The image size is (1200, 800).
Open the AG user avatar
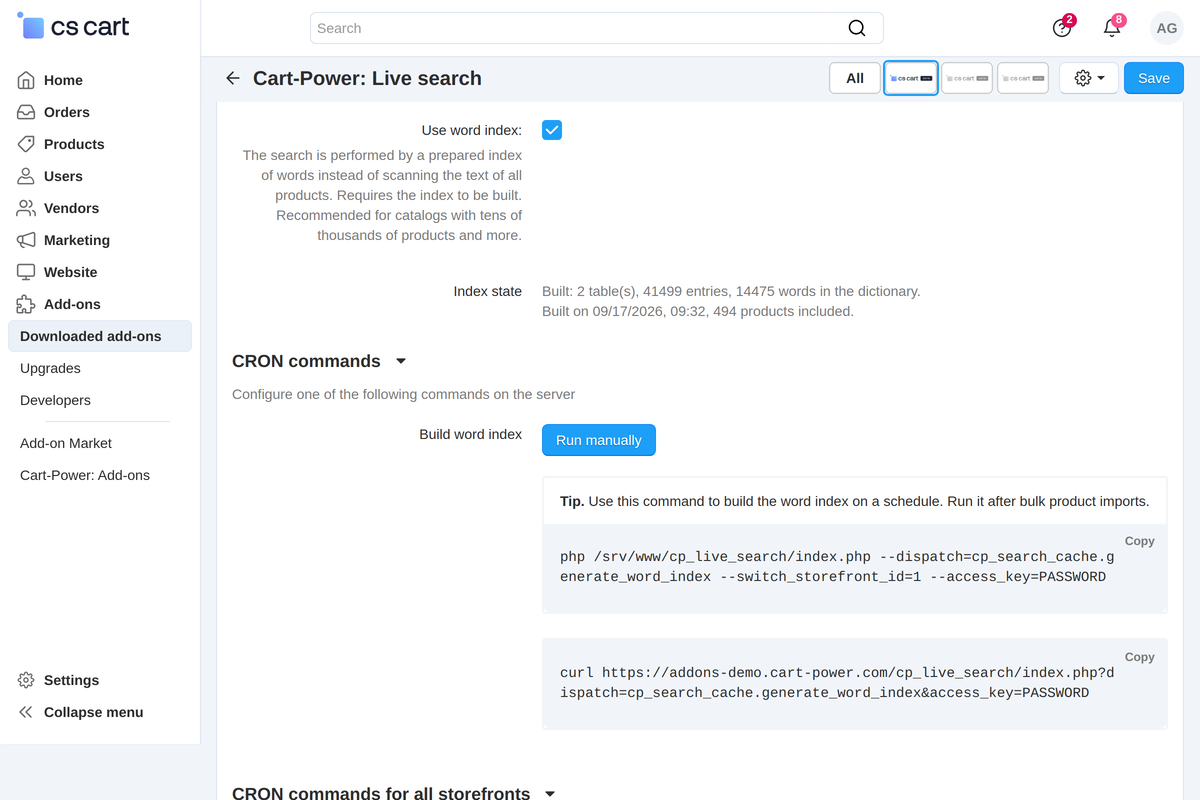(1167, 28)
